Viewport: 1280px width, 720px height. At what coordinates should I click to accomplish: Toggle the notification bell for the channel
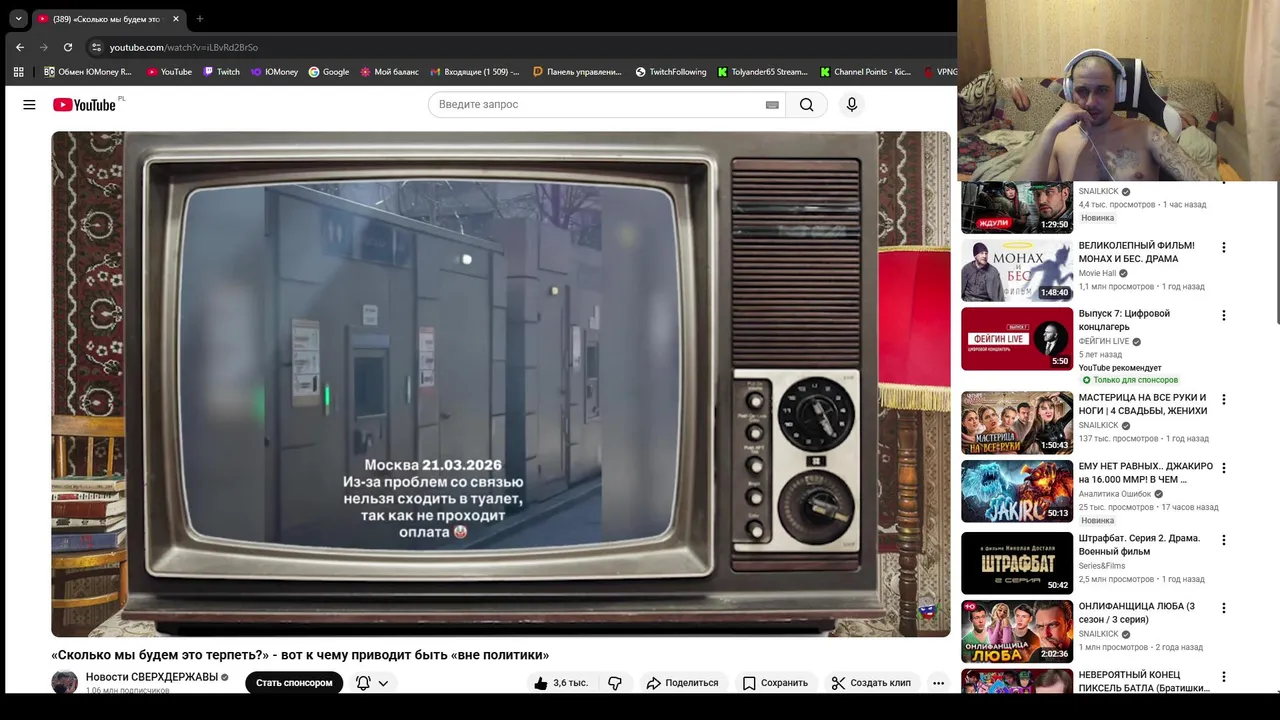tap(363, 683)
